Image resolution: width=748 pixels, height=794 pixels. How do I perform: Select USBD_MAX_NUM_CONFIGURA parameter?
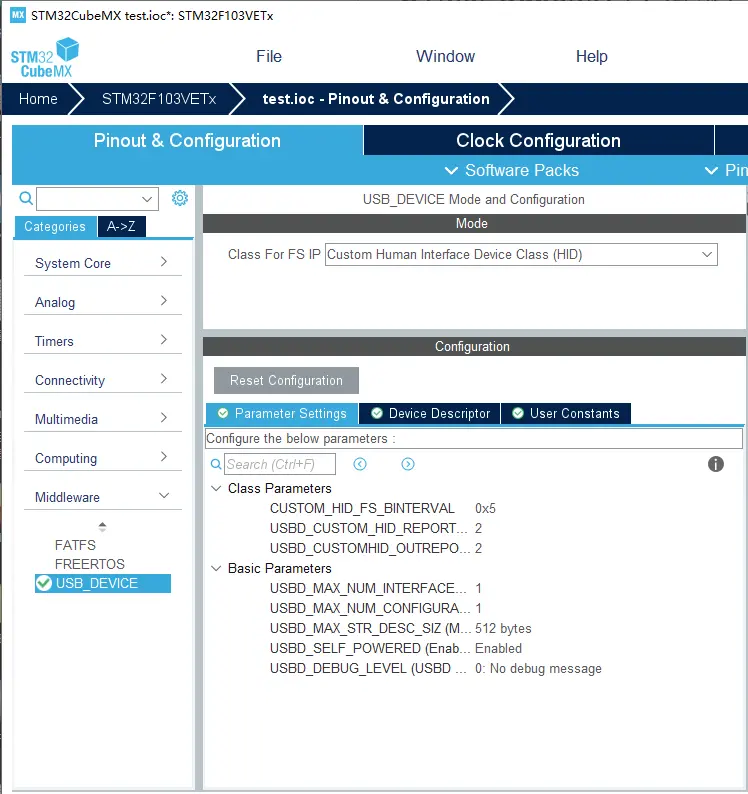[x=370, y=608]
